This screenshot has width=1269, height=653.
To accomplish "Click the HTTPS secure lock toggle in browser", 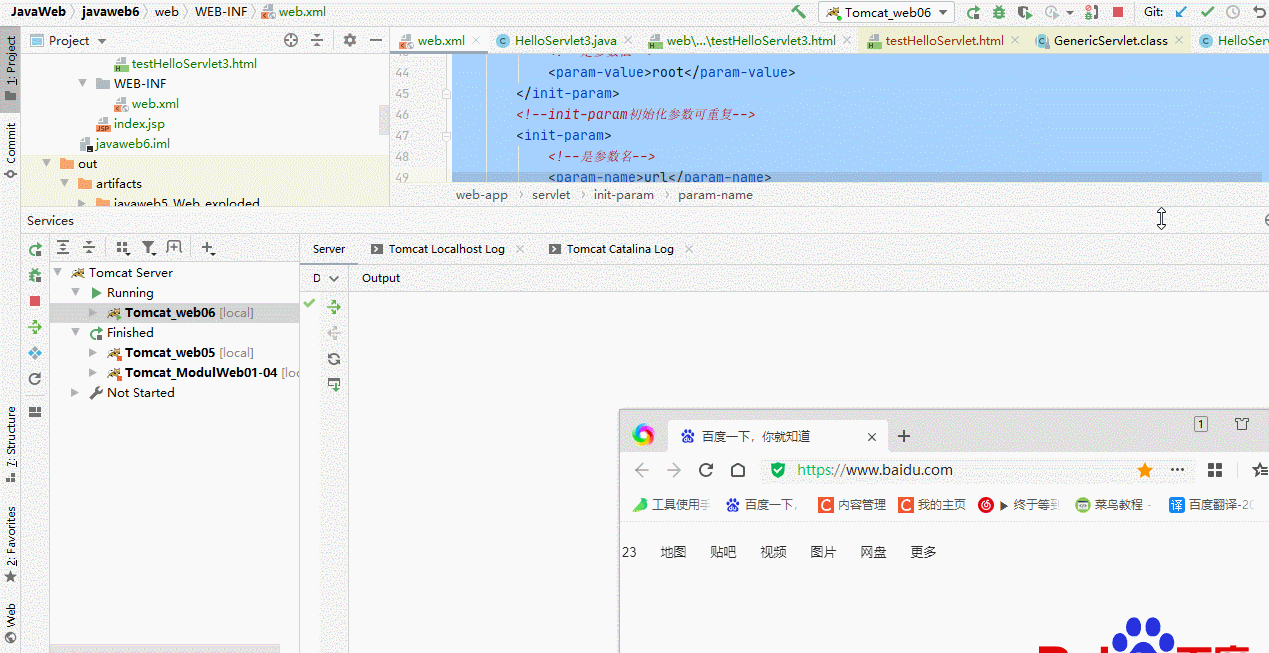I will coord(777,469).
